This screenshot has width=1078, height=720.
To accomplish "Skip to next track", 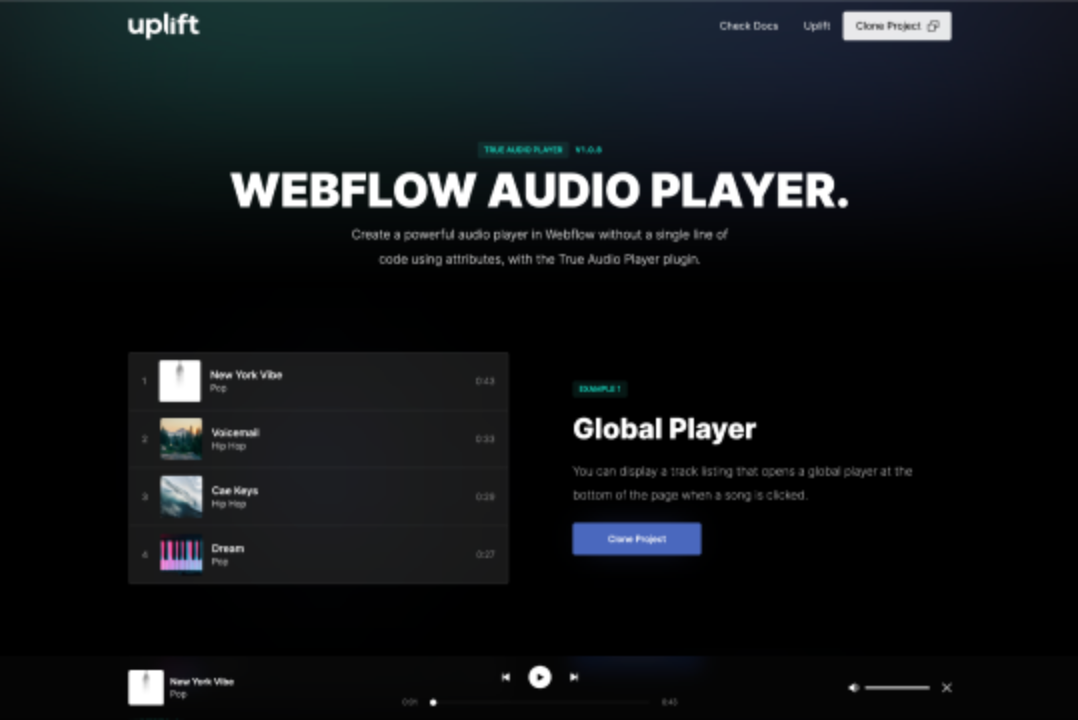I will tap(574, 677).
